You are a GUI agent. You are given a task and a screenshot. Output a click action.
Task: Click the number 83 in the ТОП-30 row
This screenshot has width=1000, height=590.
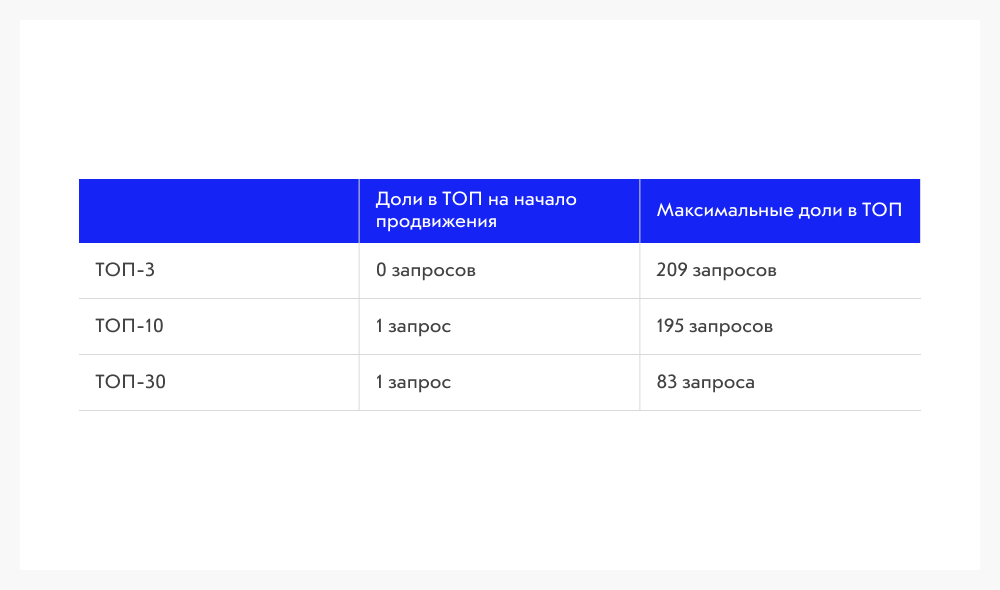[666, 382]
